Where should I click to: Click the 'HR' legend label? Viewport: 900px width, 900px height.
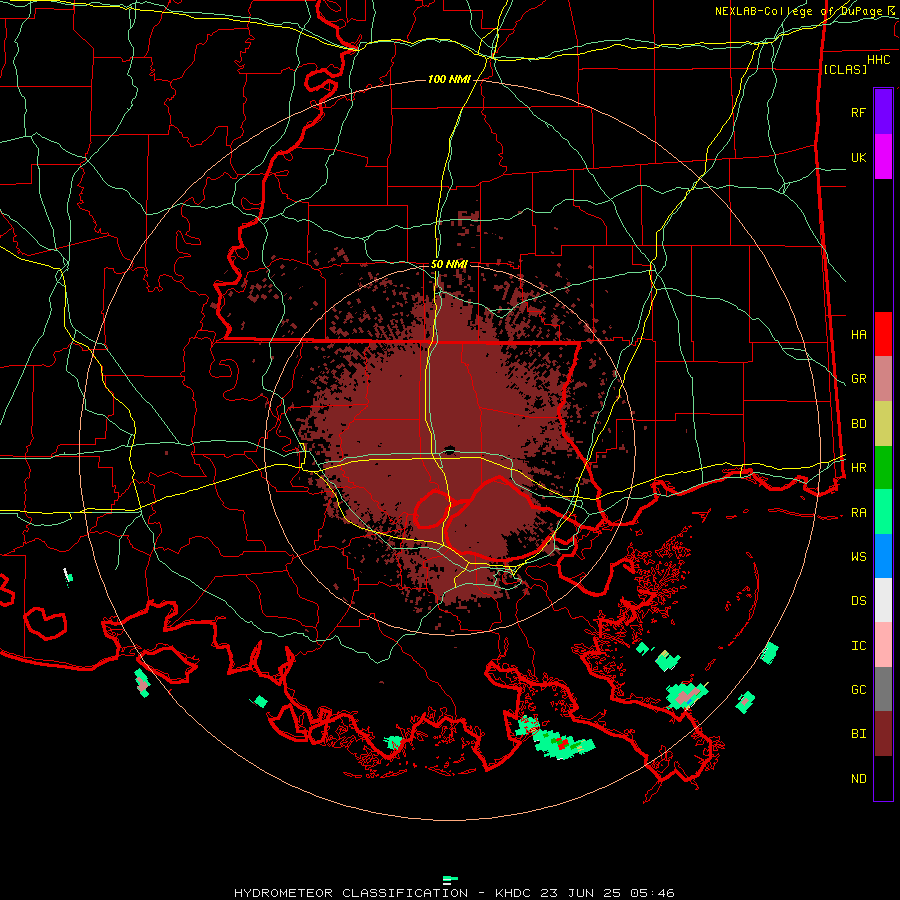click(858, 468)
